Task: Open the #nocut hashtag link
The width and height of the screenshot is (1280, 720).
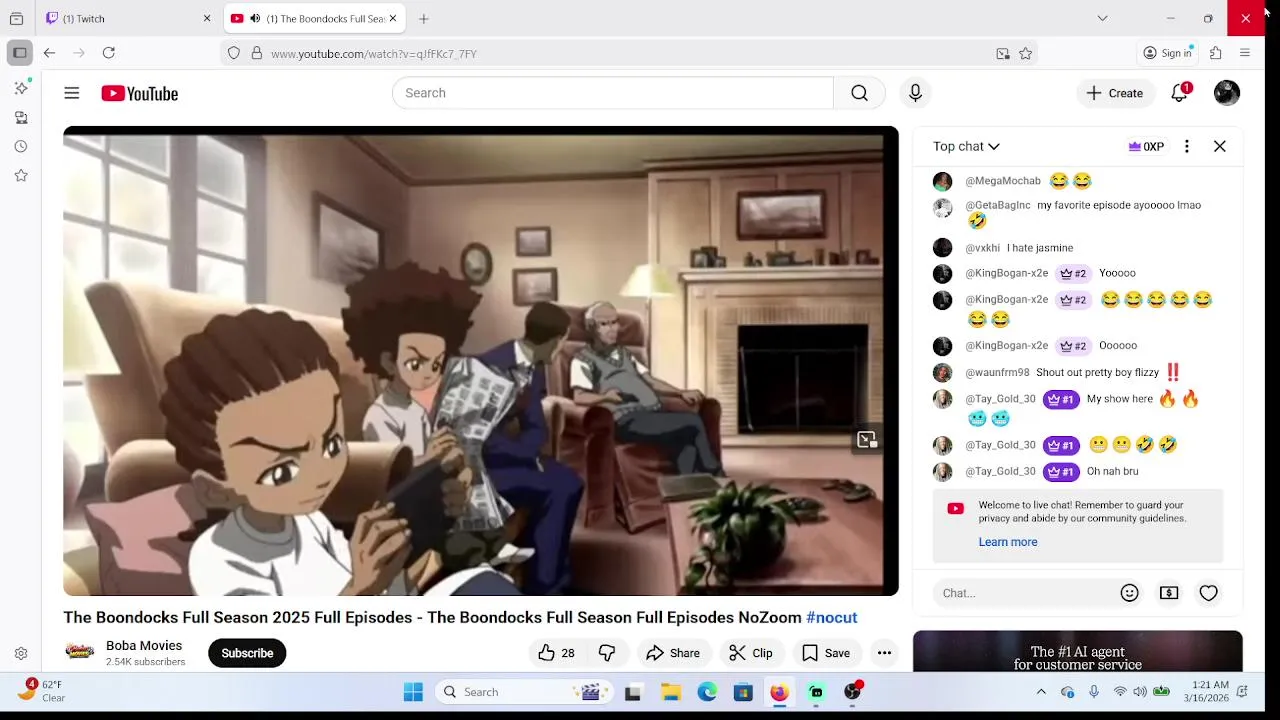Action: 832,617
